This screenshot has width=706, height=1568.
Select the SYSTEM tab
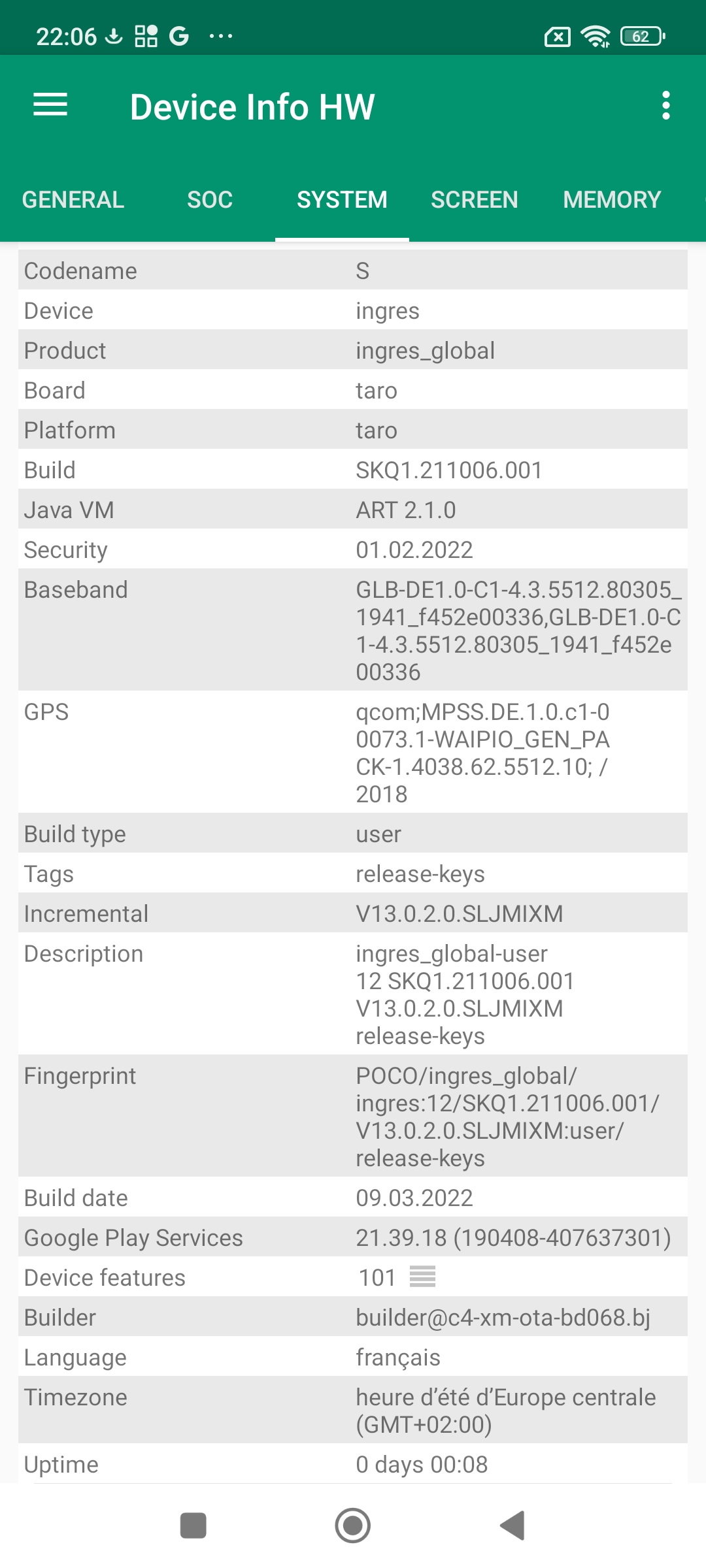click(342, 200)
